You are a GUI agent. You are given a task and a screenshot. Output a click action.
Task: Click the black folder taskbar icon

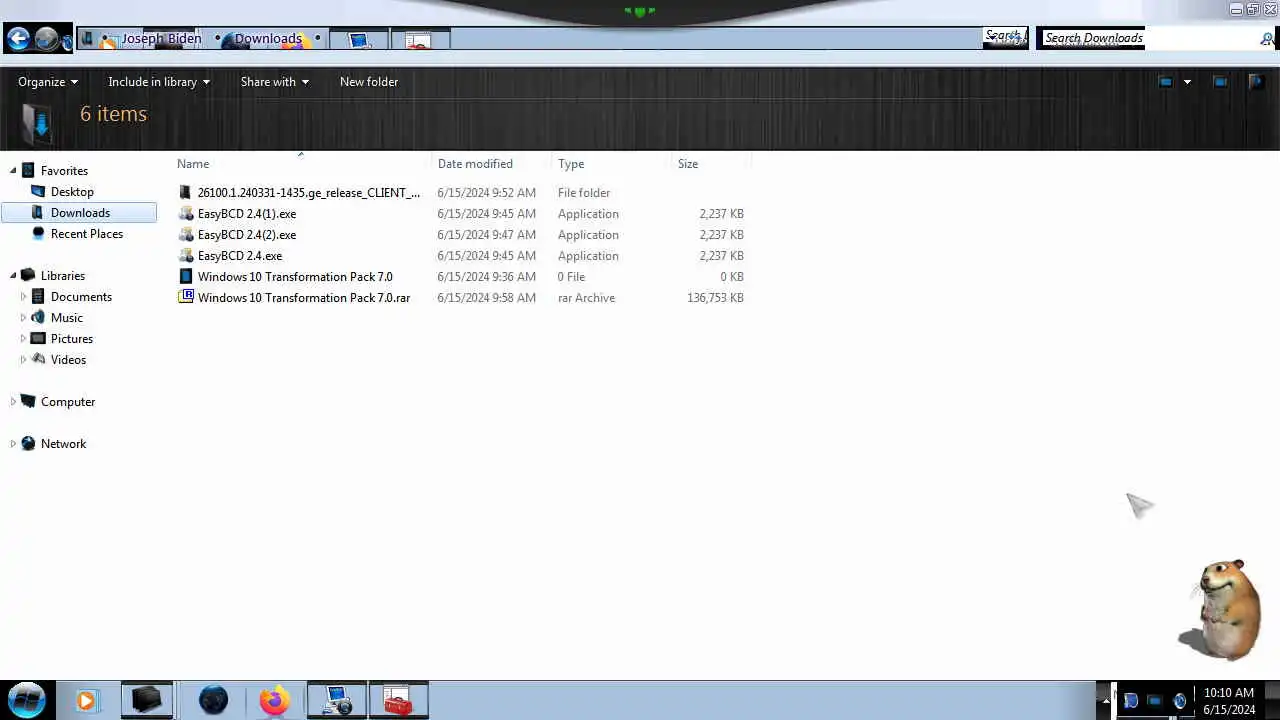click(147, 700)
